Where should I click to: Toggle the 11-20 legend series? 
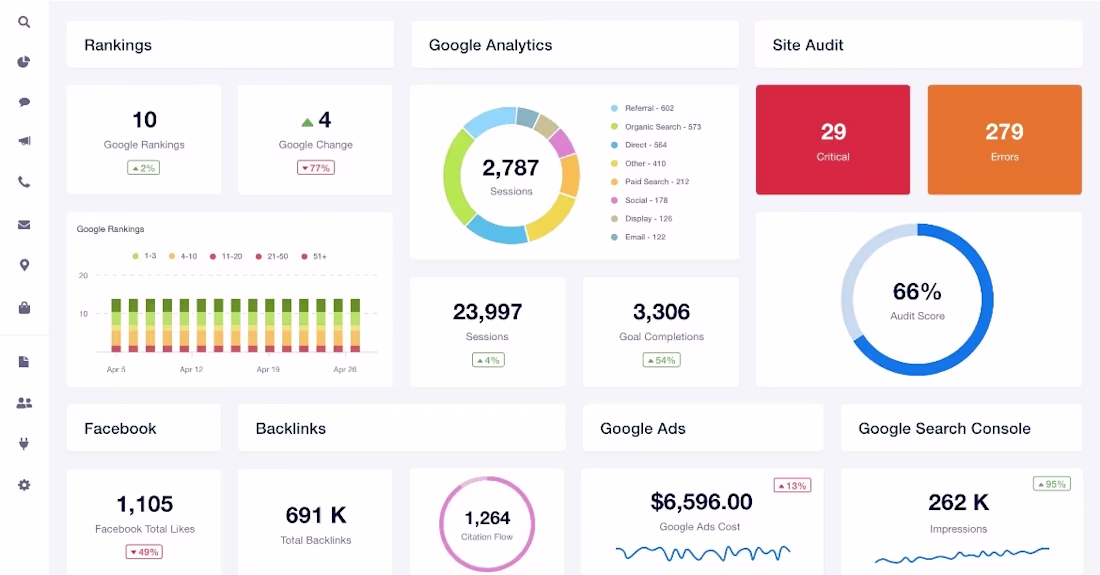[226, 257]
